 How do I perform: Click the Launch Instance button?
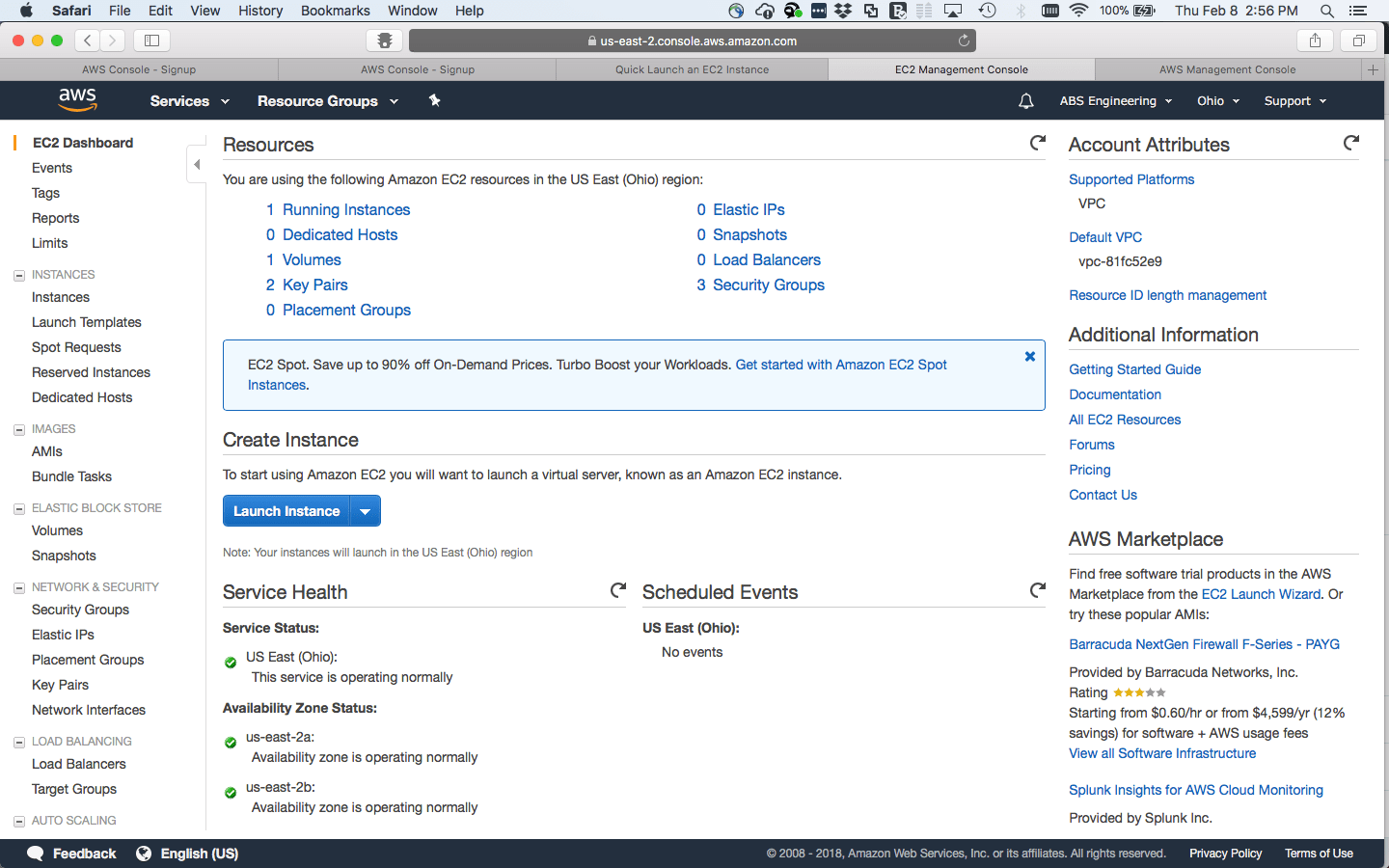coord(286,511)
